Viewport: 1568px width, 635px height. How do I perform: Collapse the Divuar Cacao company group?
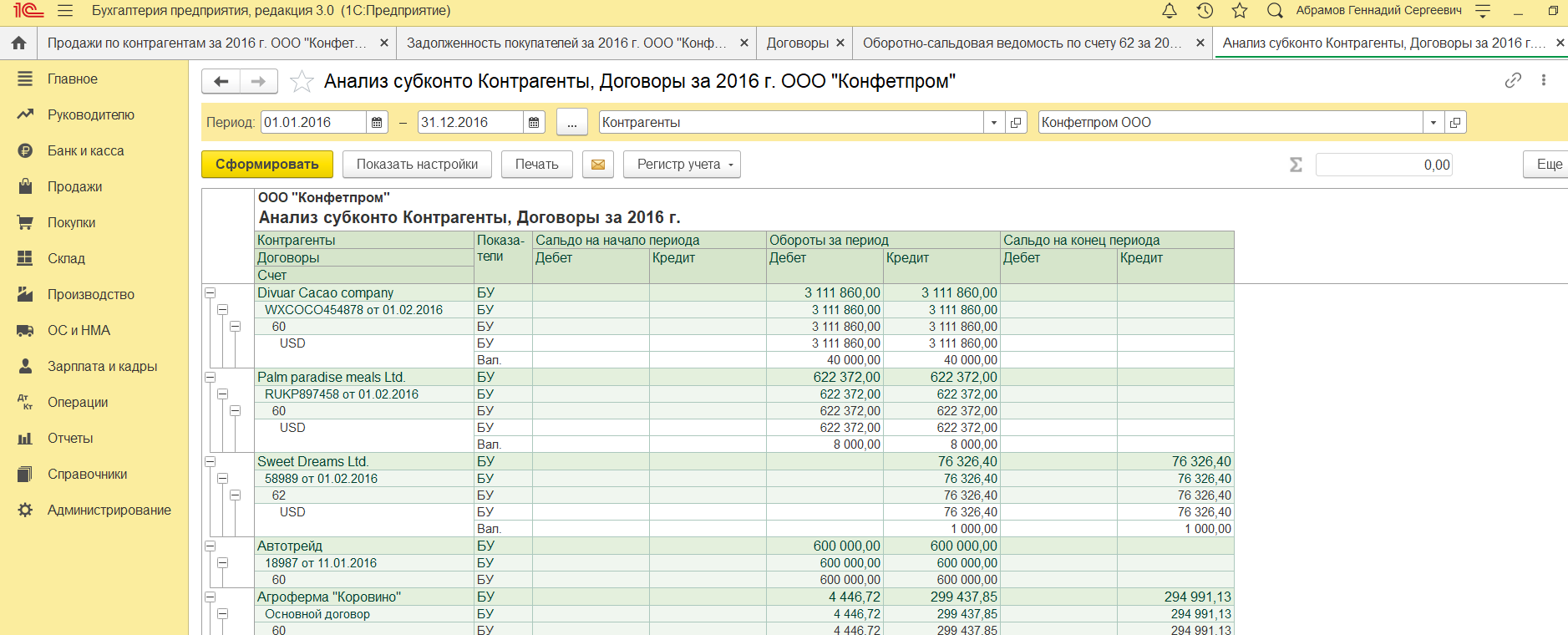pos(211,293)
